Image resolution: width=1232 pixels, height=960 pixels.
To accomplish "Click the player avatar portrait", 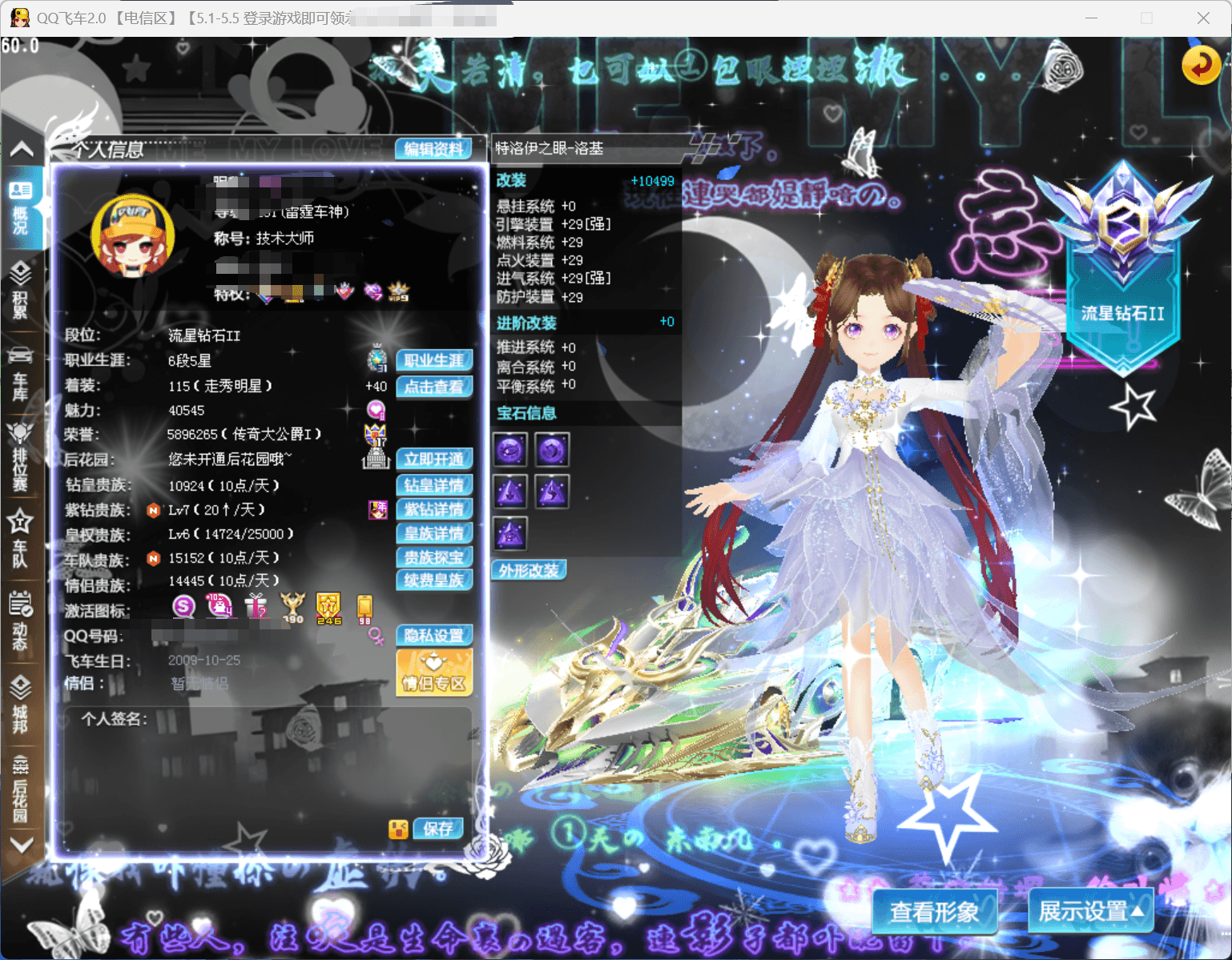I will [133, 236].
